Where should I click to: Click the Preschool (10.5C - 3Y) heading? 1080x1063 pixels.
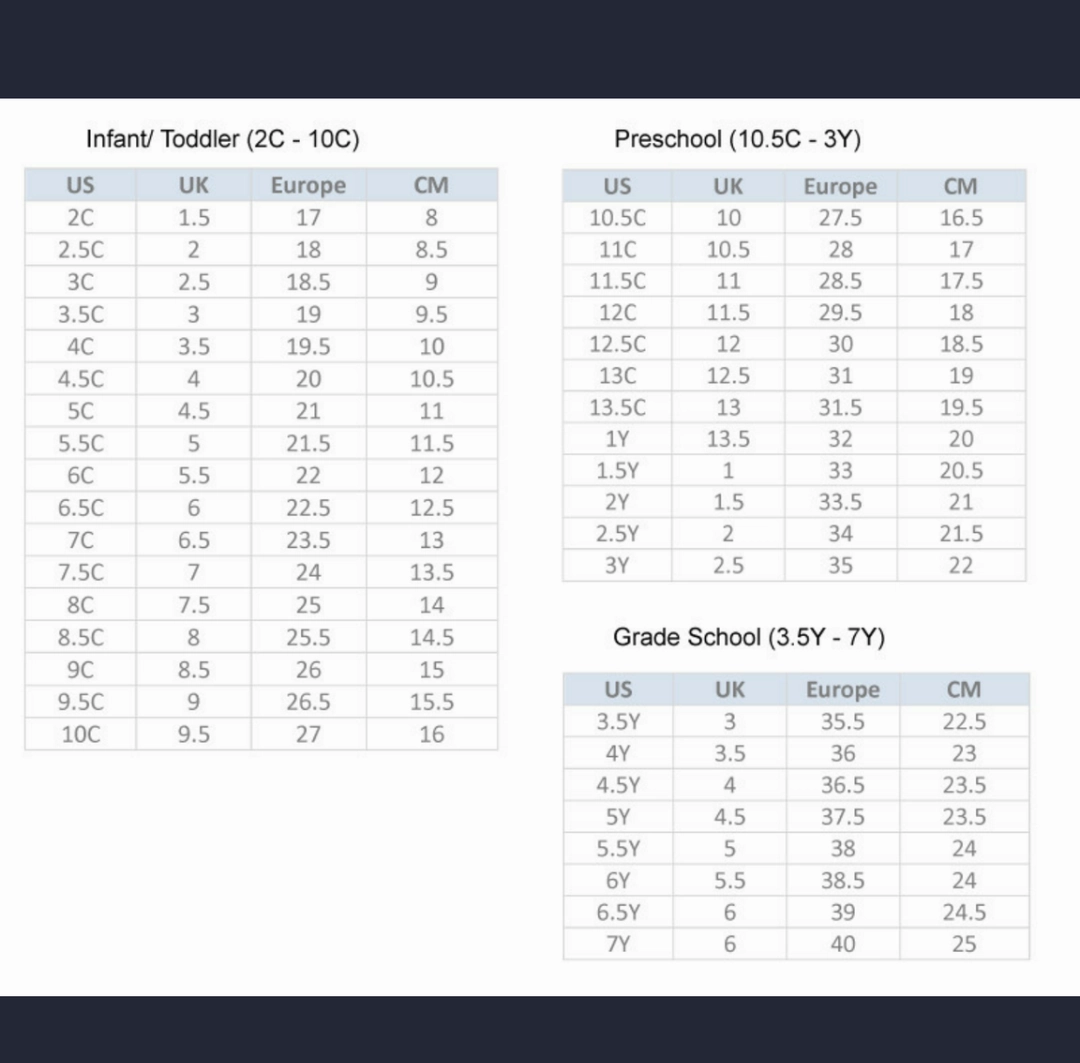pos(737,139)
